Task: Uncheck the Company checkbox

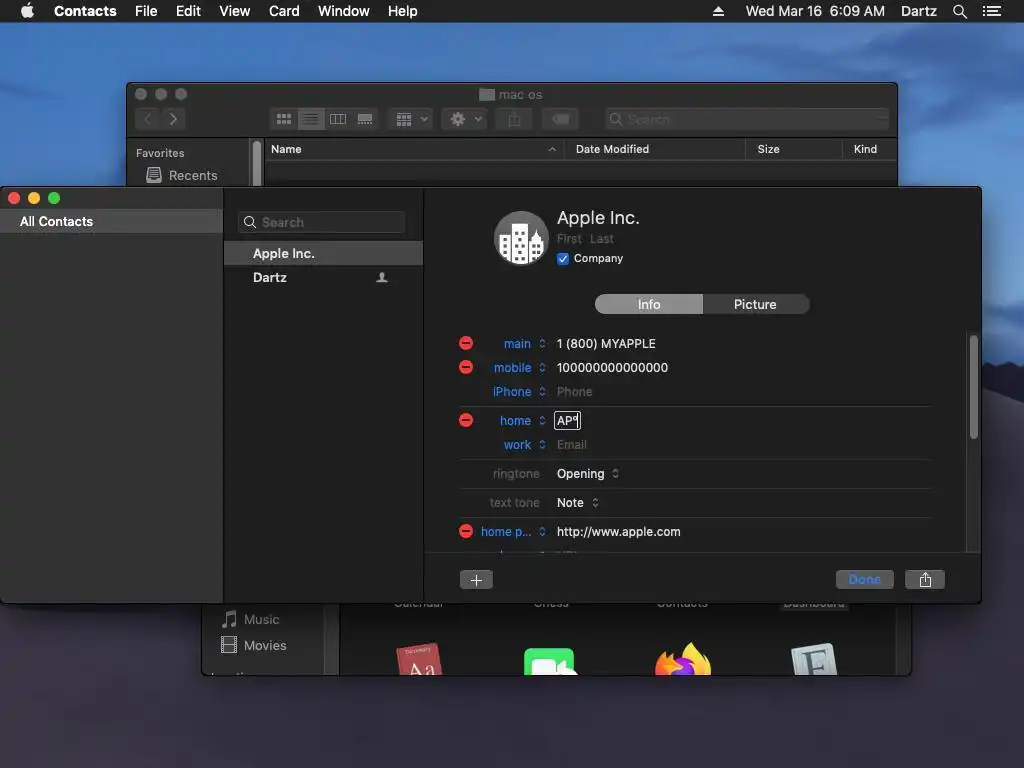Action: [563, 259]
